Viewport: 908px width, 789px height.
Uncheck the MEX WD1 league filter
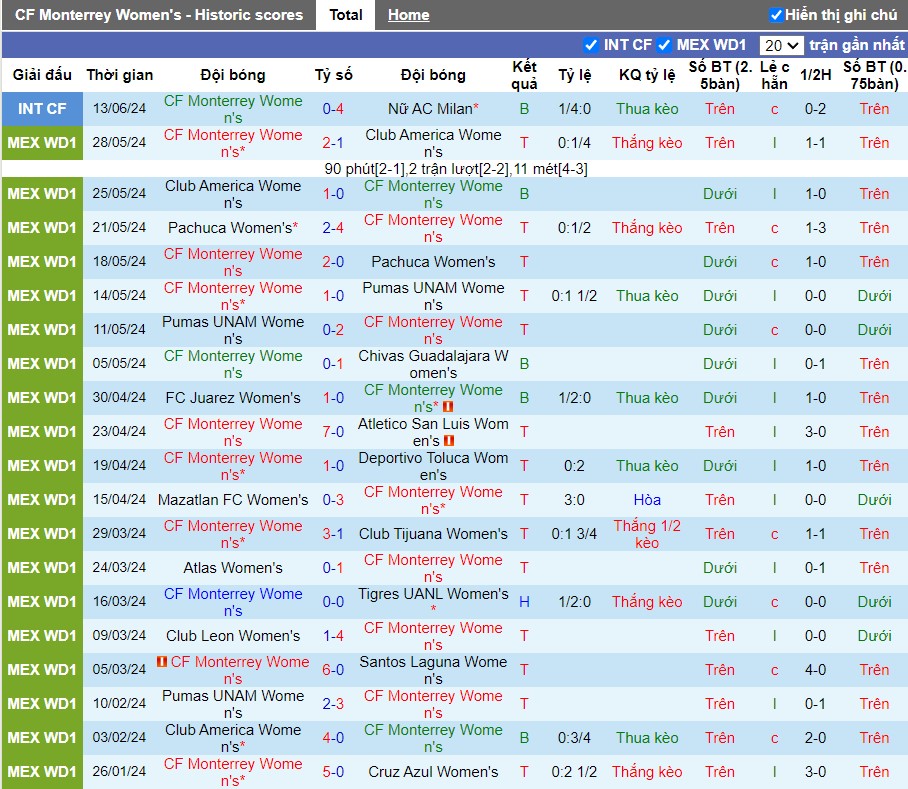(x=664, y=45)
